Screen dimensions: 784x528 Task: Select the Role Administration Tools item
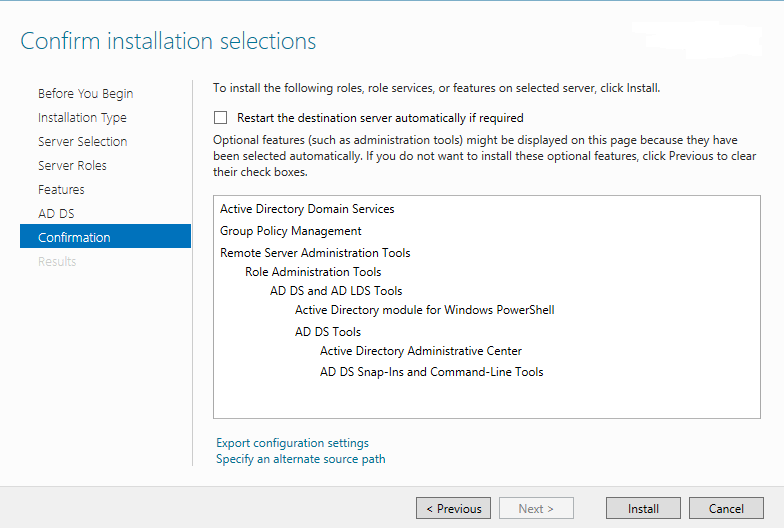pyautogui.click(x=313, y=271)
